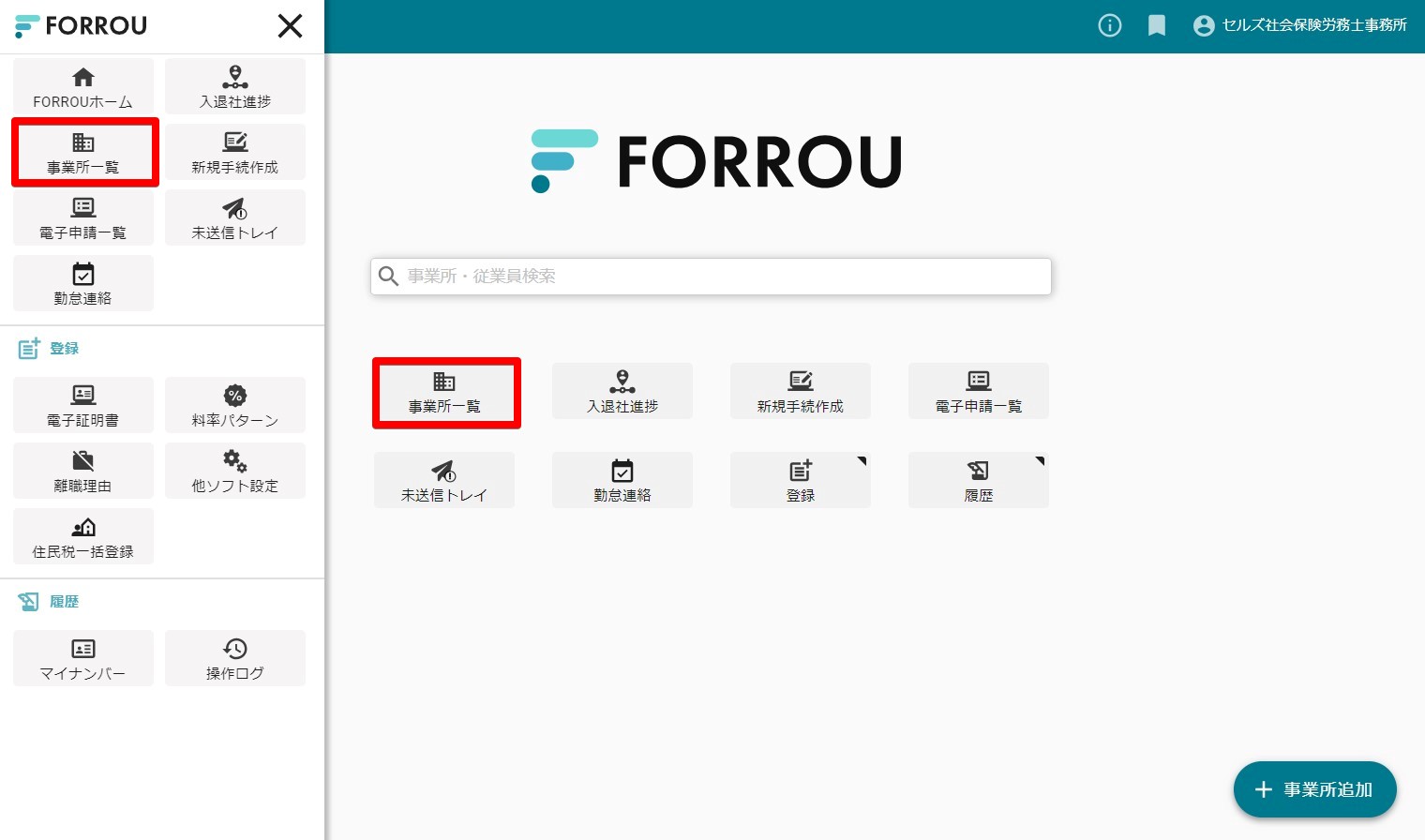The image size is (1425, 840).
Task: Open 新規手続作成 tile on main page
Action: coord(801,391)
